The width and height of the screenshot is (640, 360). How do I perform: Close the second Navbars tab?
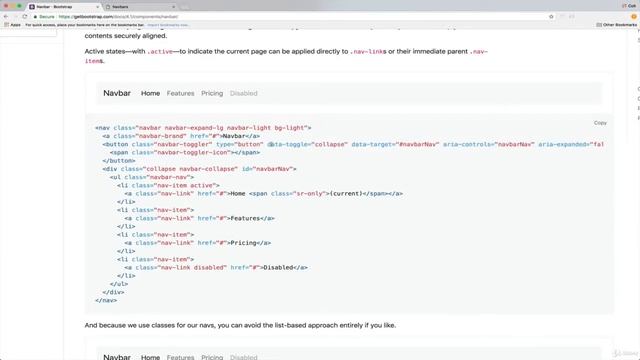point(173,7)
